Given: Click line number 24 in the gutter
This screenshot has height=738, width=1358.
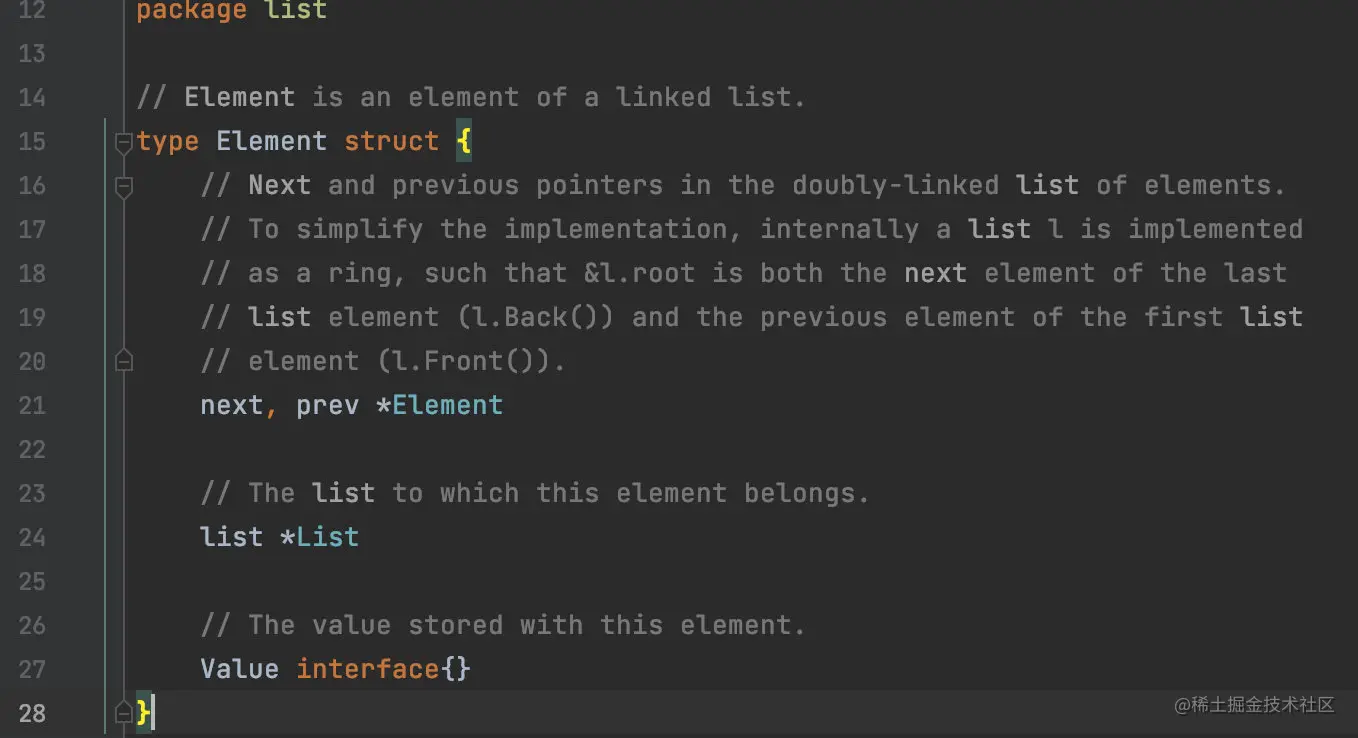Looking at the screenshot, I should (x=32, y=537).
